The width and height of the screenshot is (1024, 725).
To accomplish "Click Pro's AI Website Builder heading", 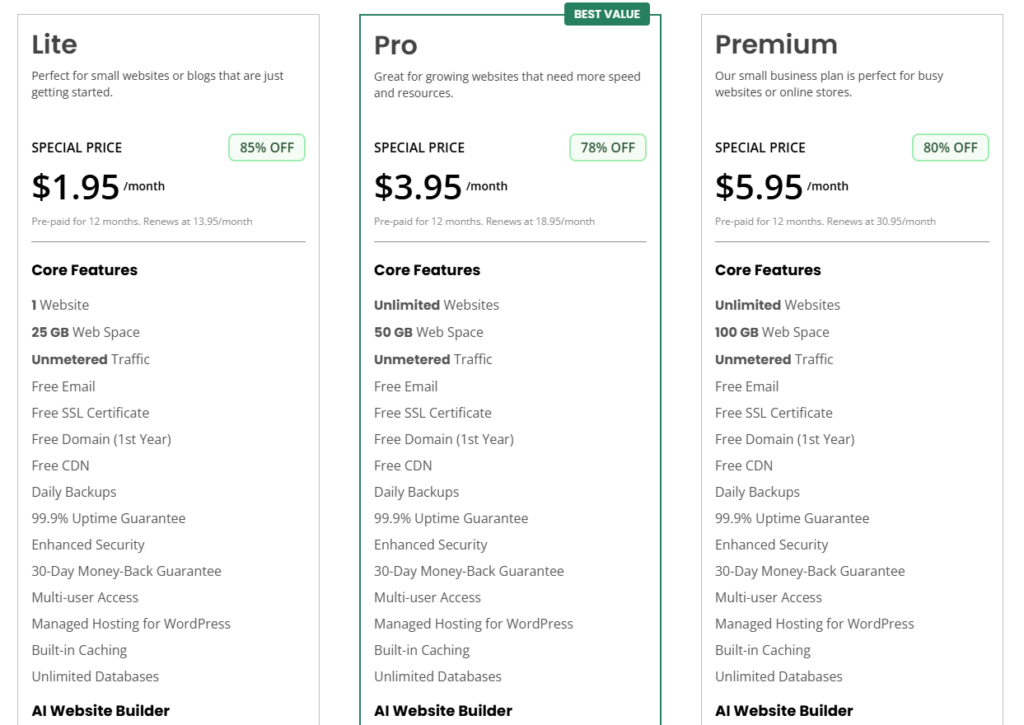I will tap(443, 711).
